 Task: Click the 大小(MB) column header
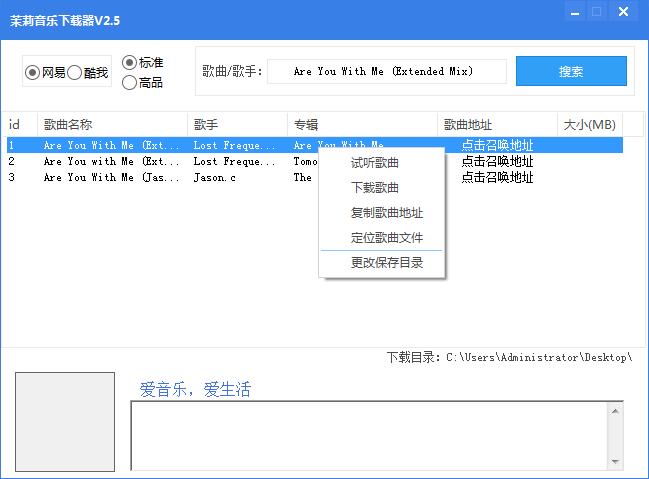click(589, 124)
